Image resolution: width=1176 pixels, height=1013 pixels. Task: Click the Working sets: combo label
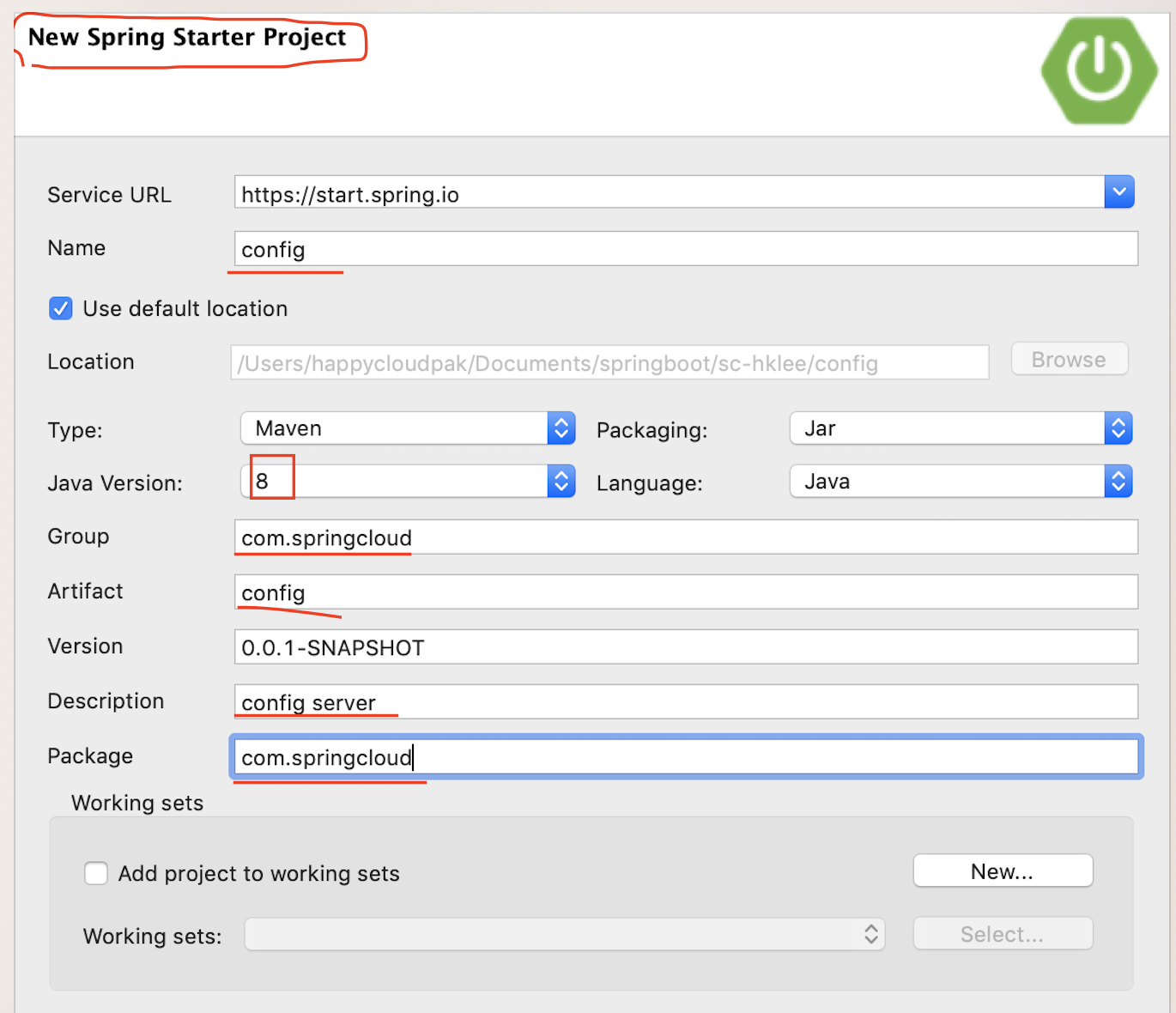153,937
